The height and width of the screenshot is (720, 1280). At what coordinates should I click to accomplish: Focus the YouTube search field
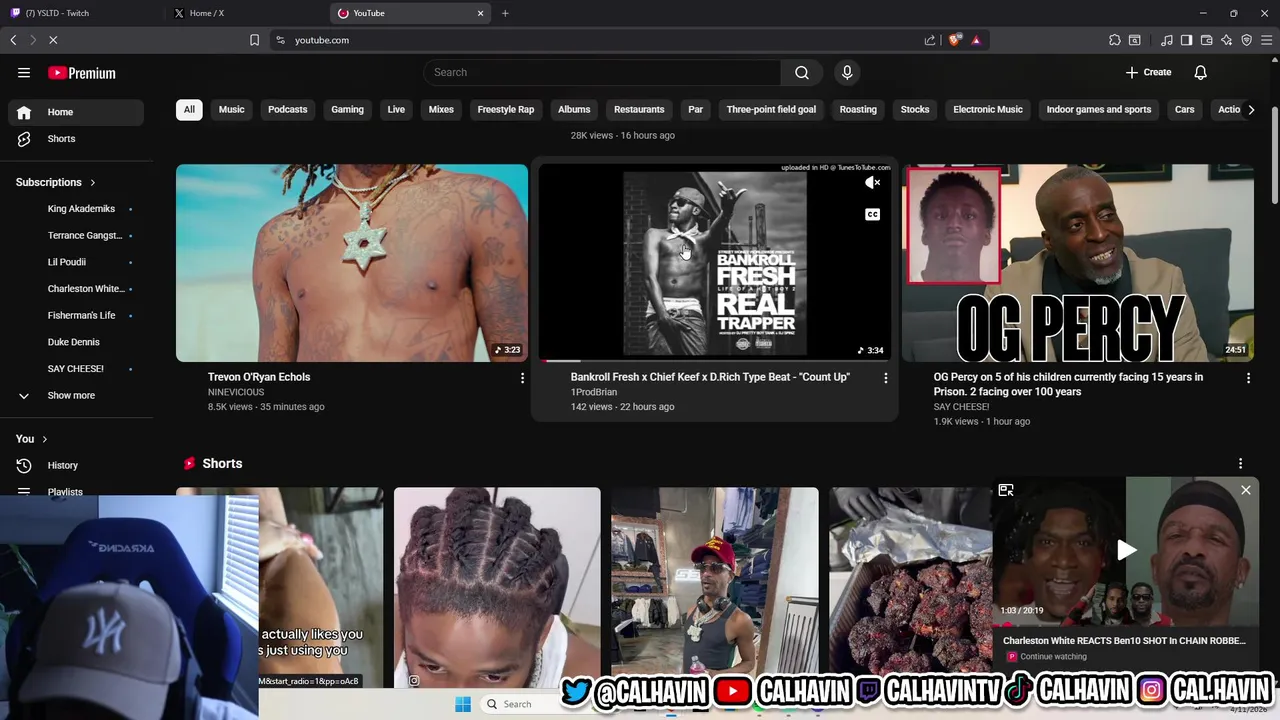click(x=603, y=72)
